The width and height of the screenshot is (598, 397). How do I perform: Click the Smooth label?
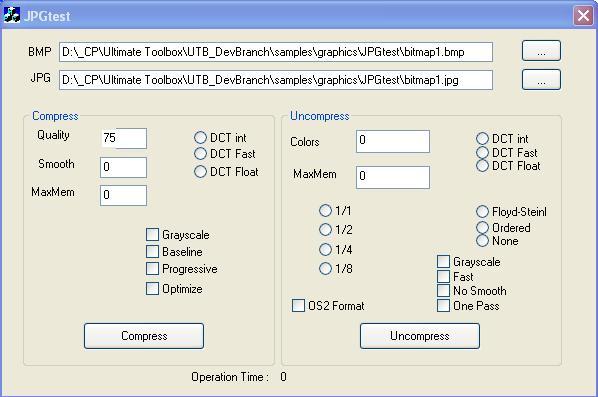[x=56, y=164]
